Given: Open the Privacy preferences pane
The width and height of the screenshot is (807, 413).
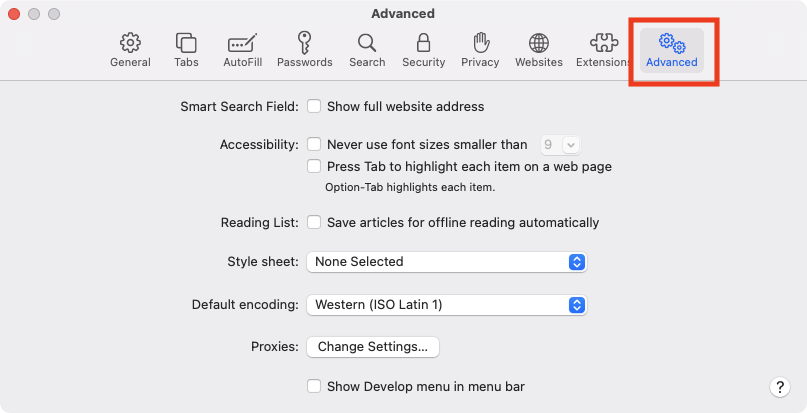Looking at the screenshot, I should [480, 50].
